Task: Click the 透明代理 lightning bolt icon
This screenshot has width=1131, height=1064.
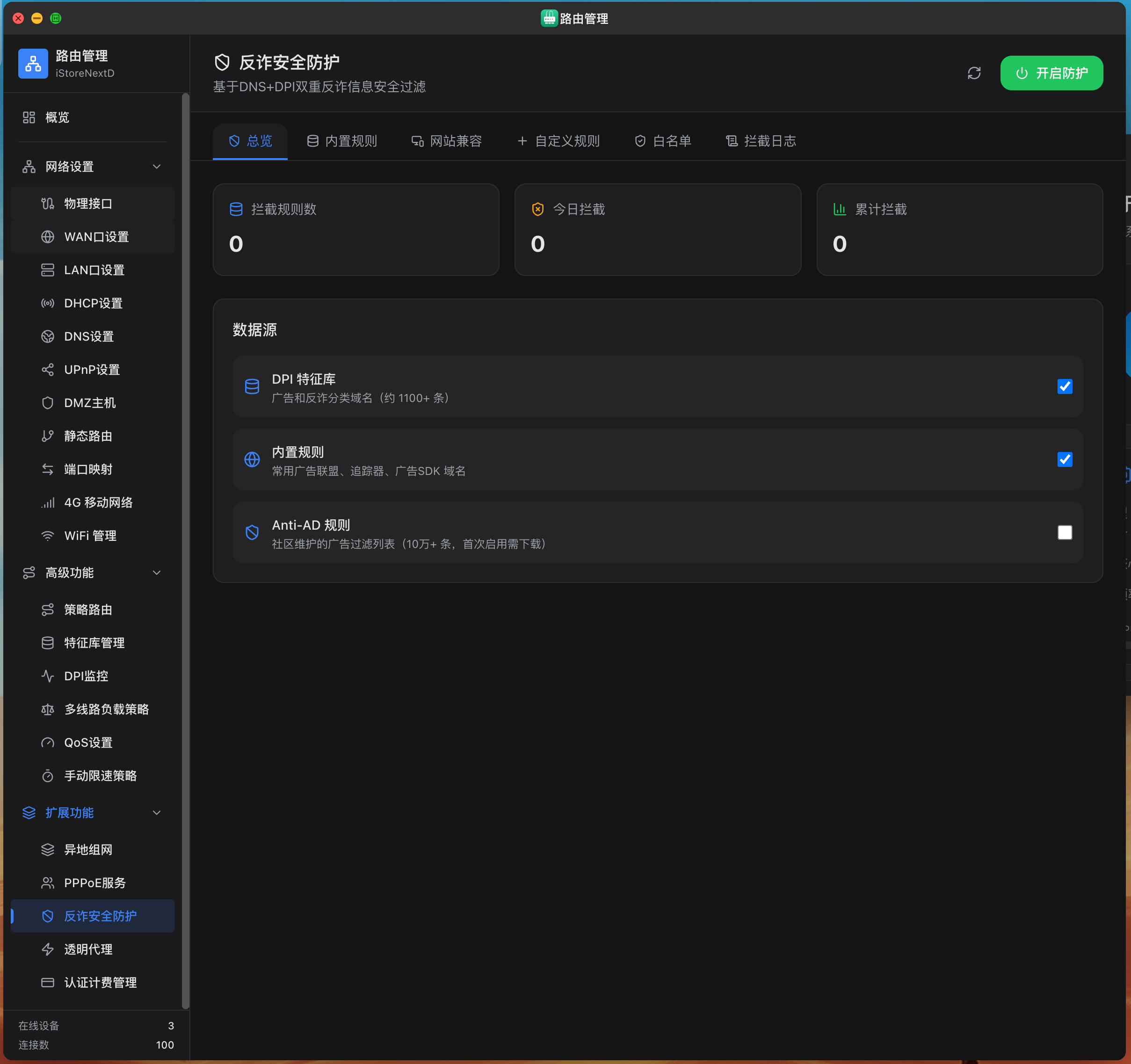Action: [x=48, y=949]
